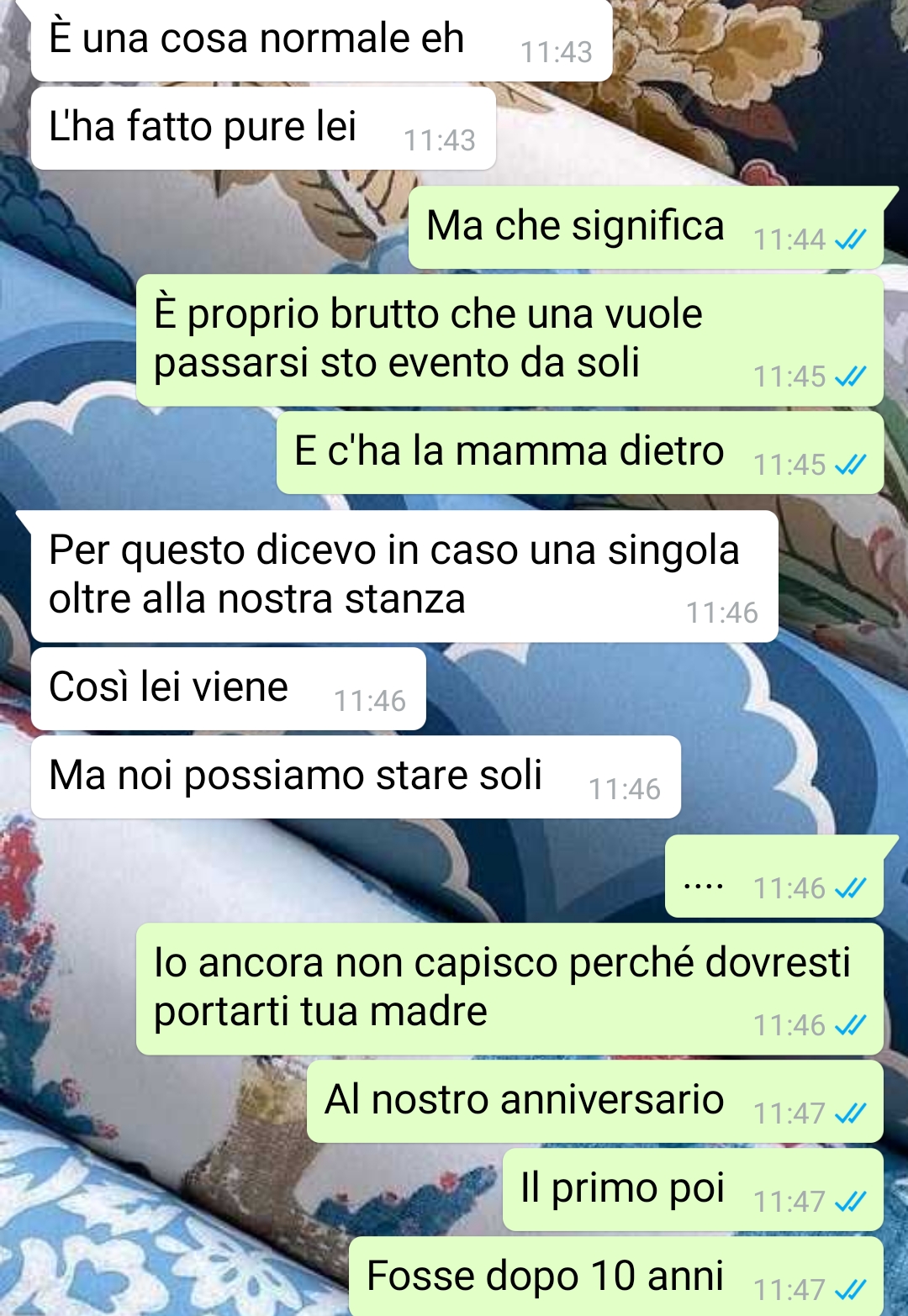The image size is (908, 1316).
Task: Click the double check icon on "E c'ha la mamma dietro"
Action: 850,466
